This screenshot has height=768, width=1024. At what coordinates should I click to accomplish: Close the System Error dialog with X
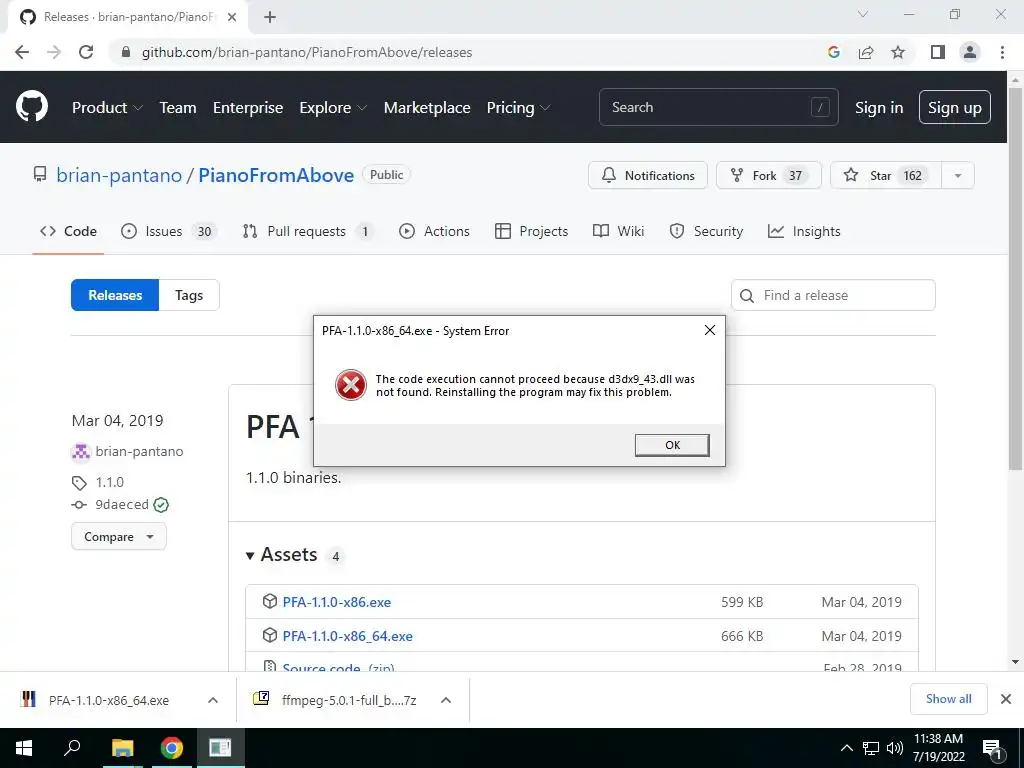pos(710,330)
